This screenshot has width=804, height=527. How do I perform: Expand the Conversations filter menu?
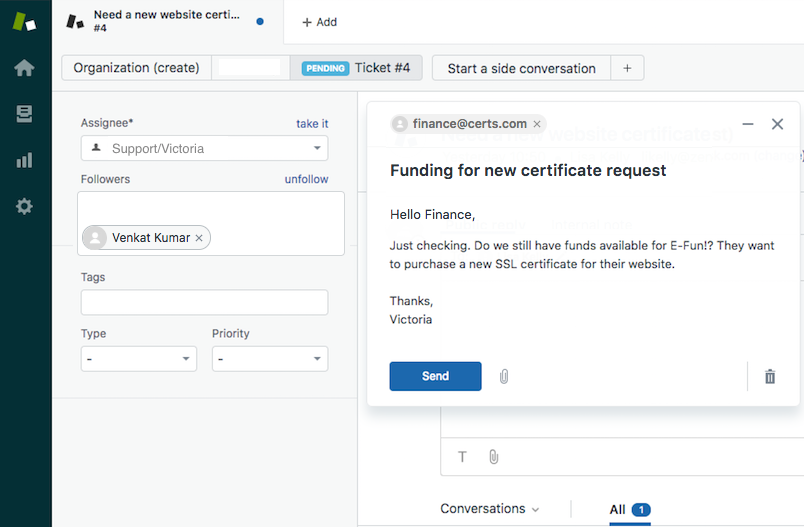point(490,509)
